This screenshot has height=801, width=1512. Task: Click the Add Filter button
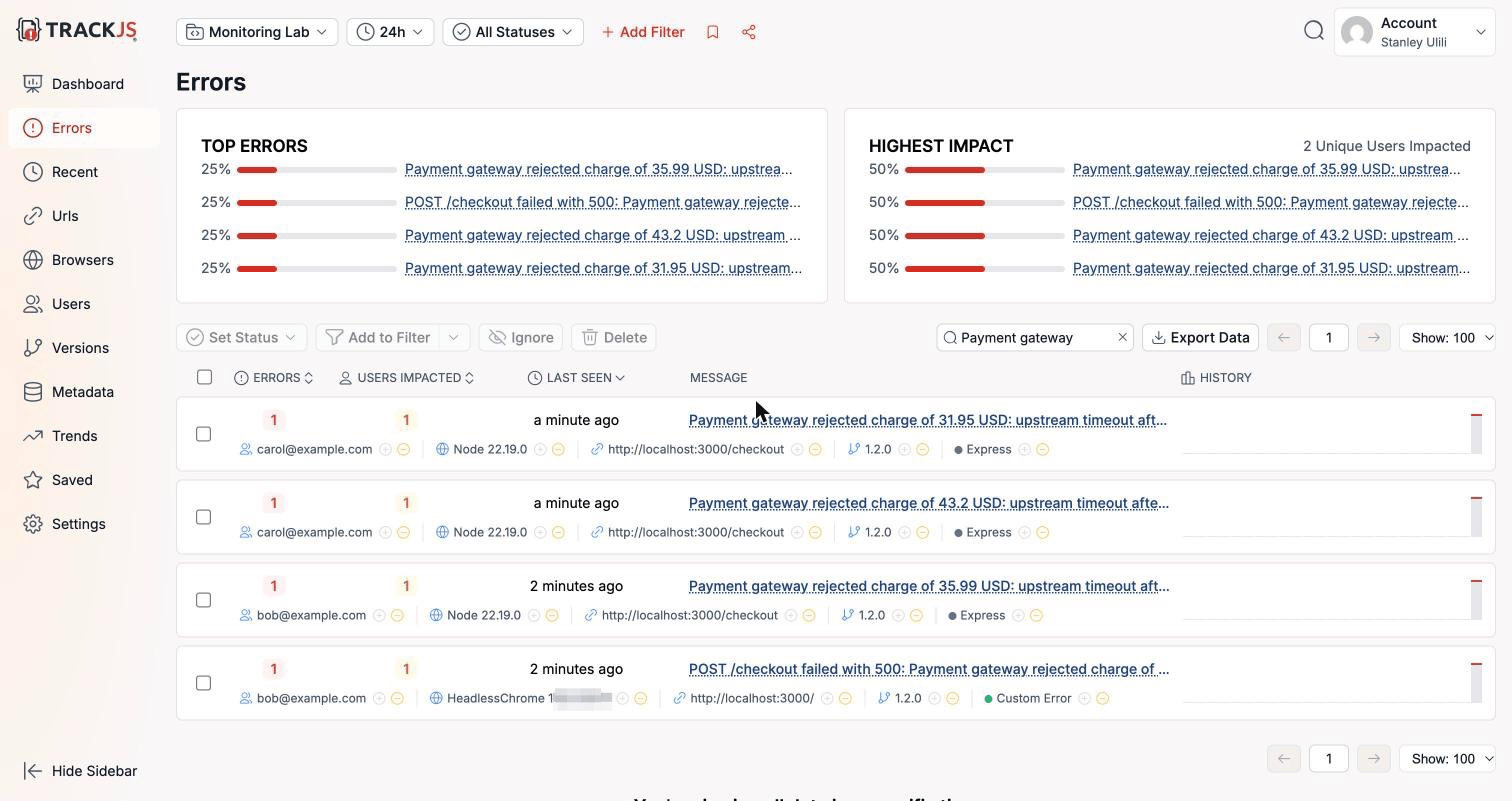(643, 32)
